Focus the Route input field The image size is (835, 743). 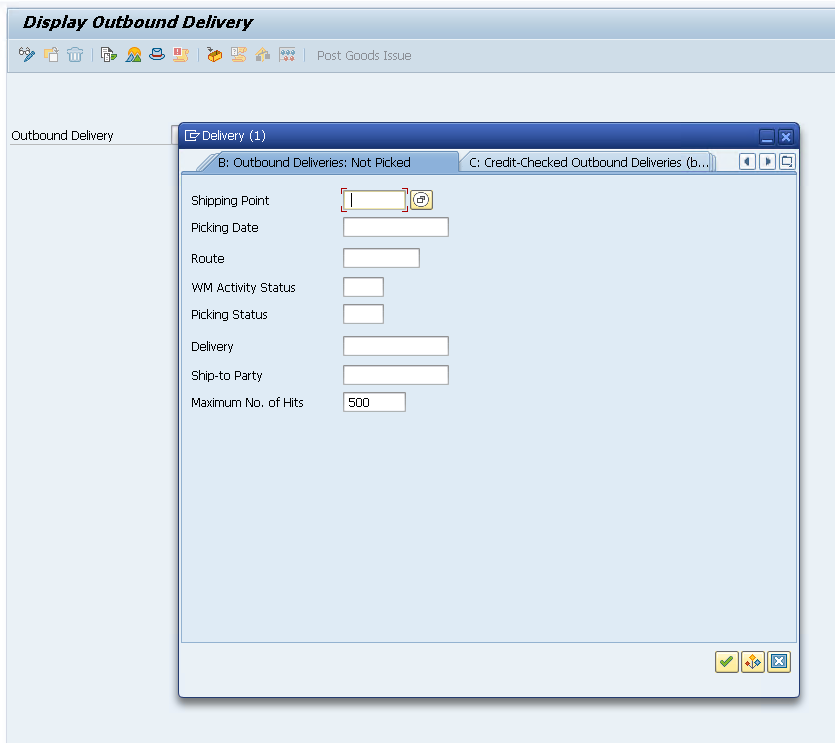point(381,258)
